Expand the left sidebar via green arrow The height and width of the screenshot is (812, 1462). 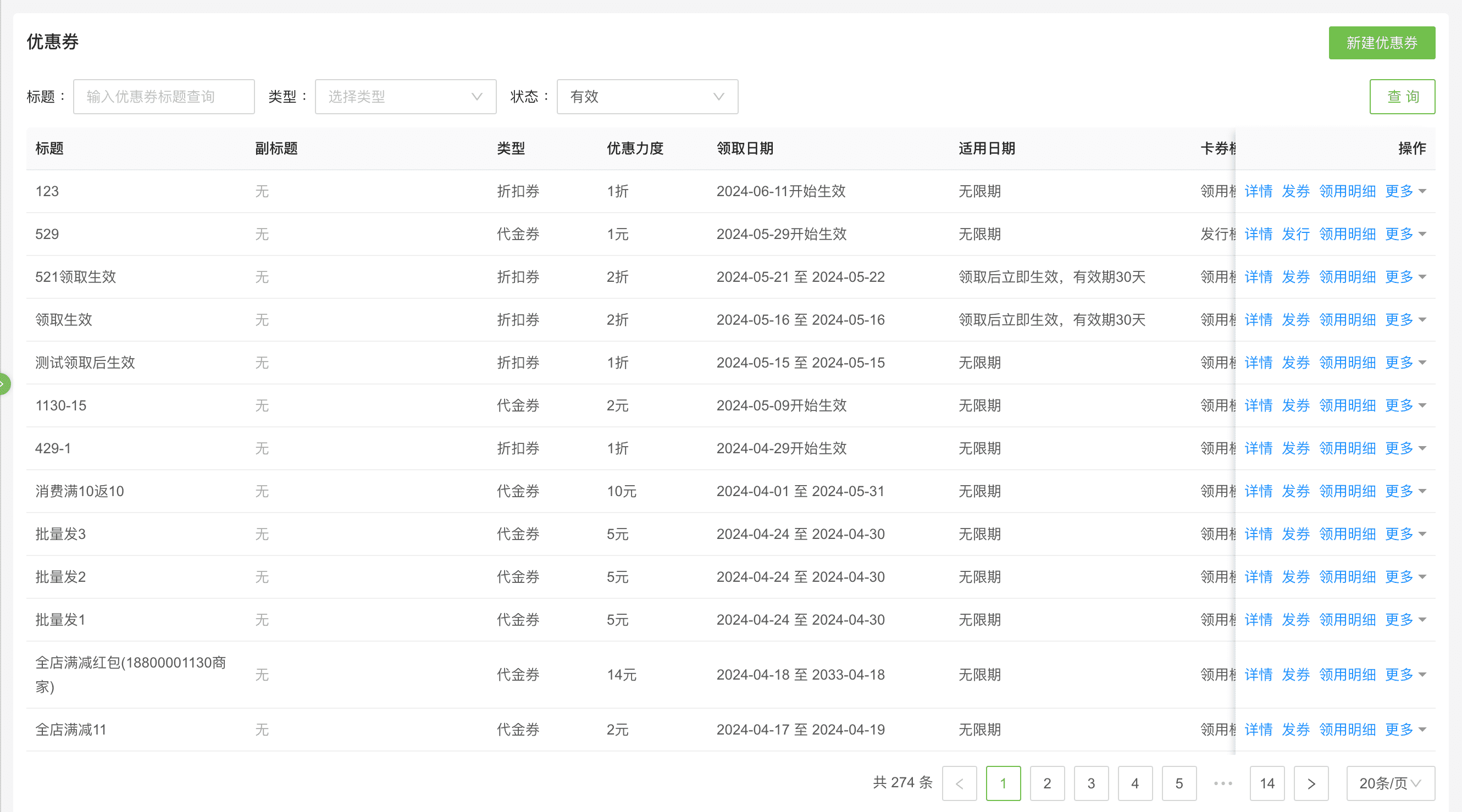(3, 384)
